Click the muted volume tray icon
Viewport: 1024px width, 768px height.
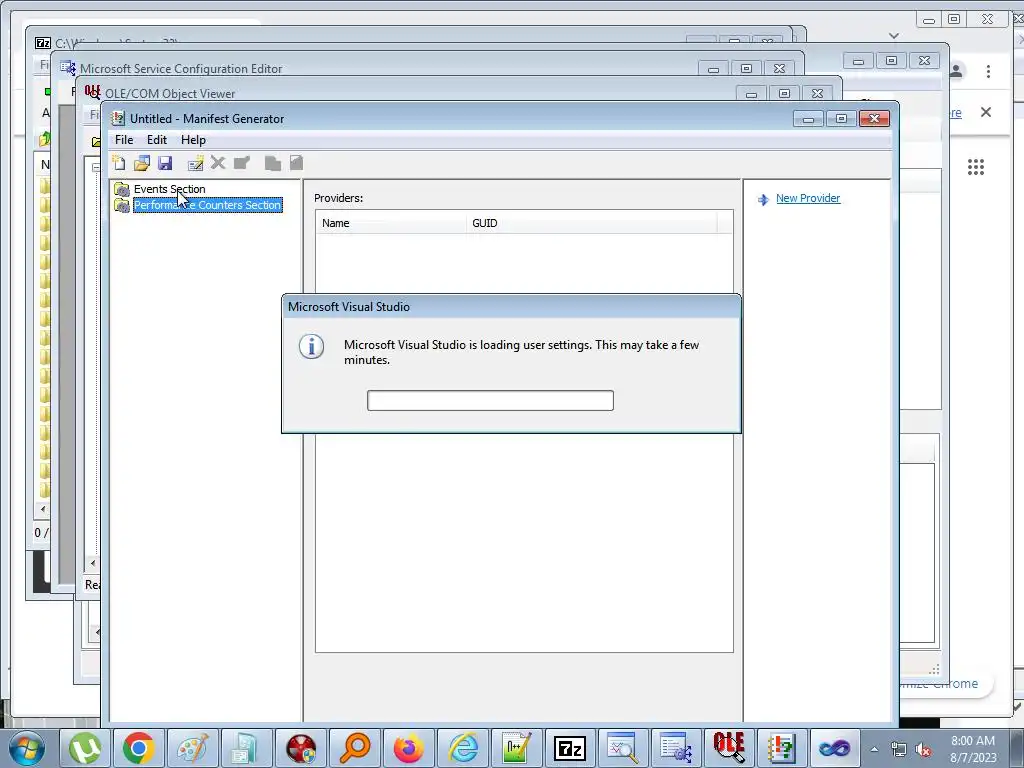[x=923, y=750]
